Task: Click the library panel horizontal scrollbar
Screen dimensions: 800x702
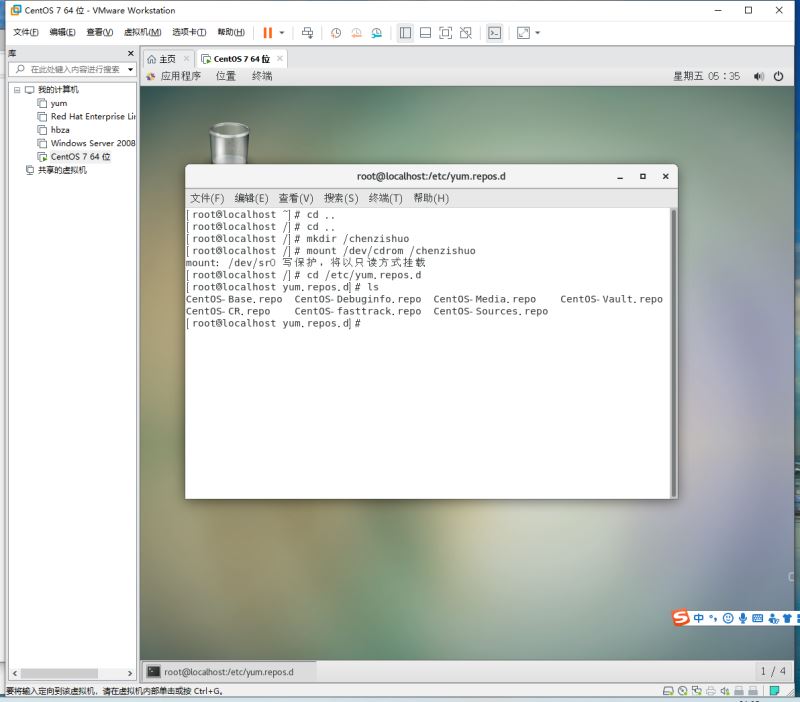Action: [70, 673]
